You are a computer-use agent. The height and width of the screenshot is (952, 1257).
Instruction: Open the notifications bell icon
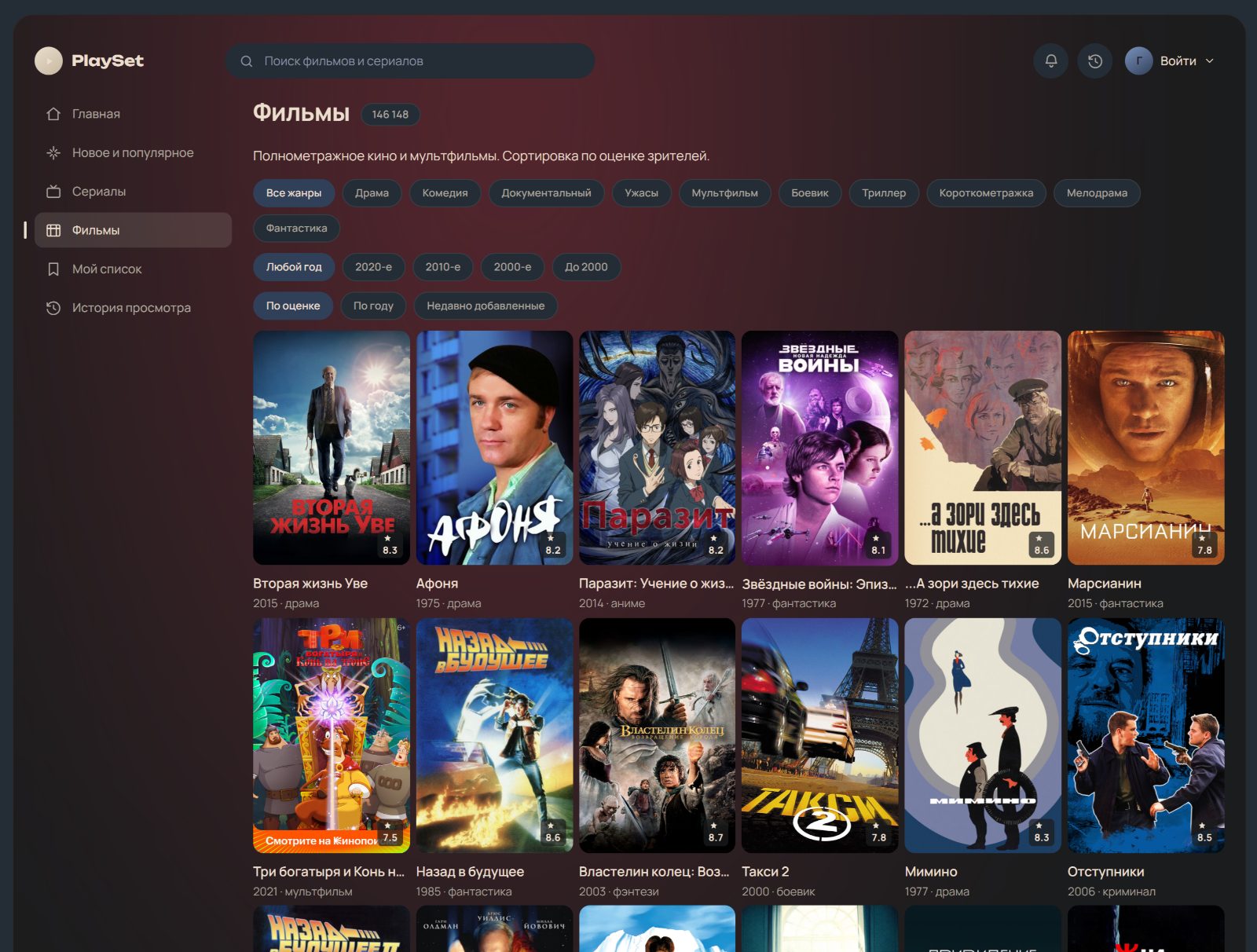click(x=1050, y=60)
